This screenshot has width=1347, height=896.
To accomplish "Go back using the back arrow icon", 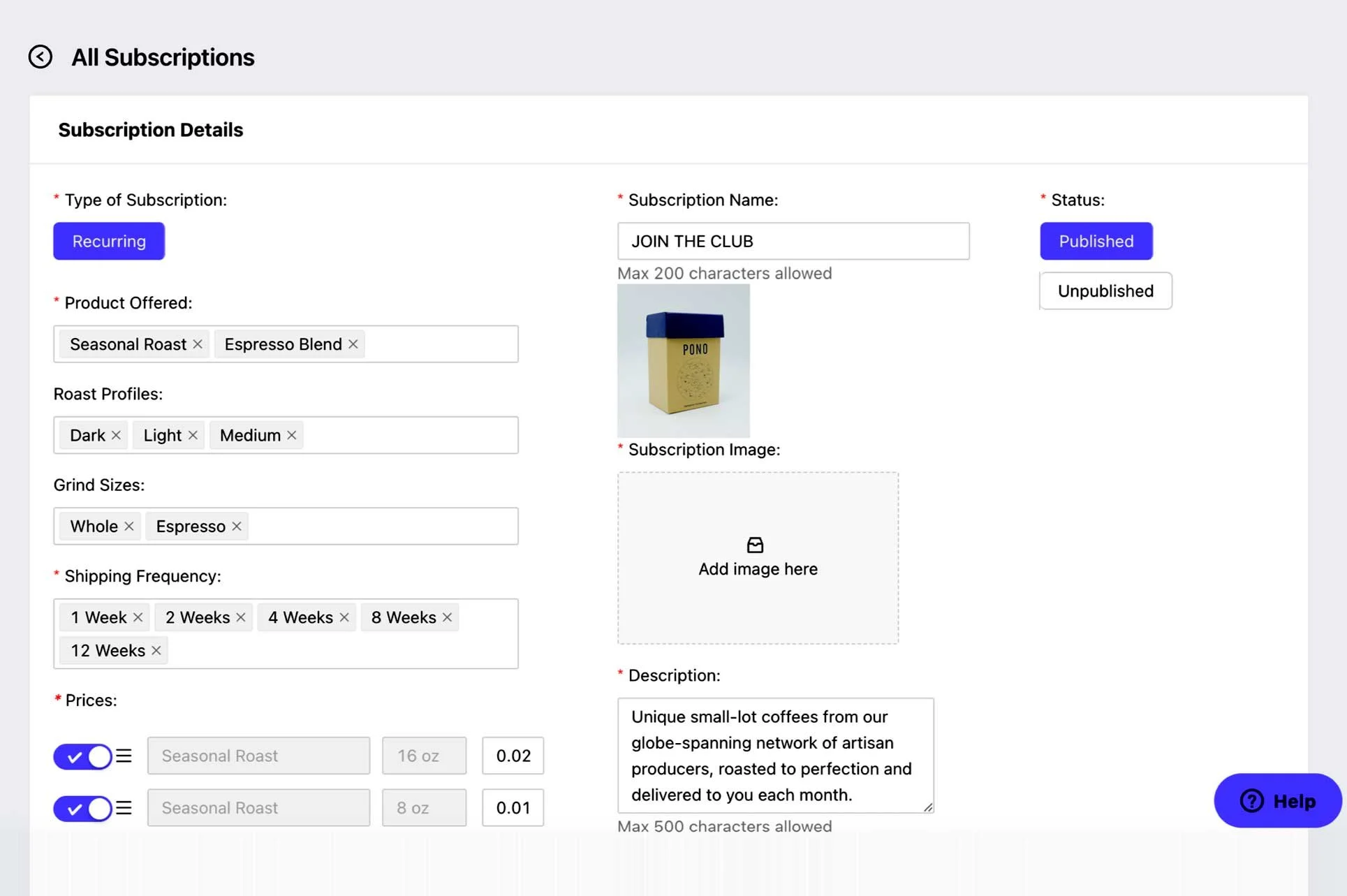I will (x=41, y=57).
